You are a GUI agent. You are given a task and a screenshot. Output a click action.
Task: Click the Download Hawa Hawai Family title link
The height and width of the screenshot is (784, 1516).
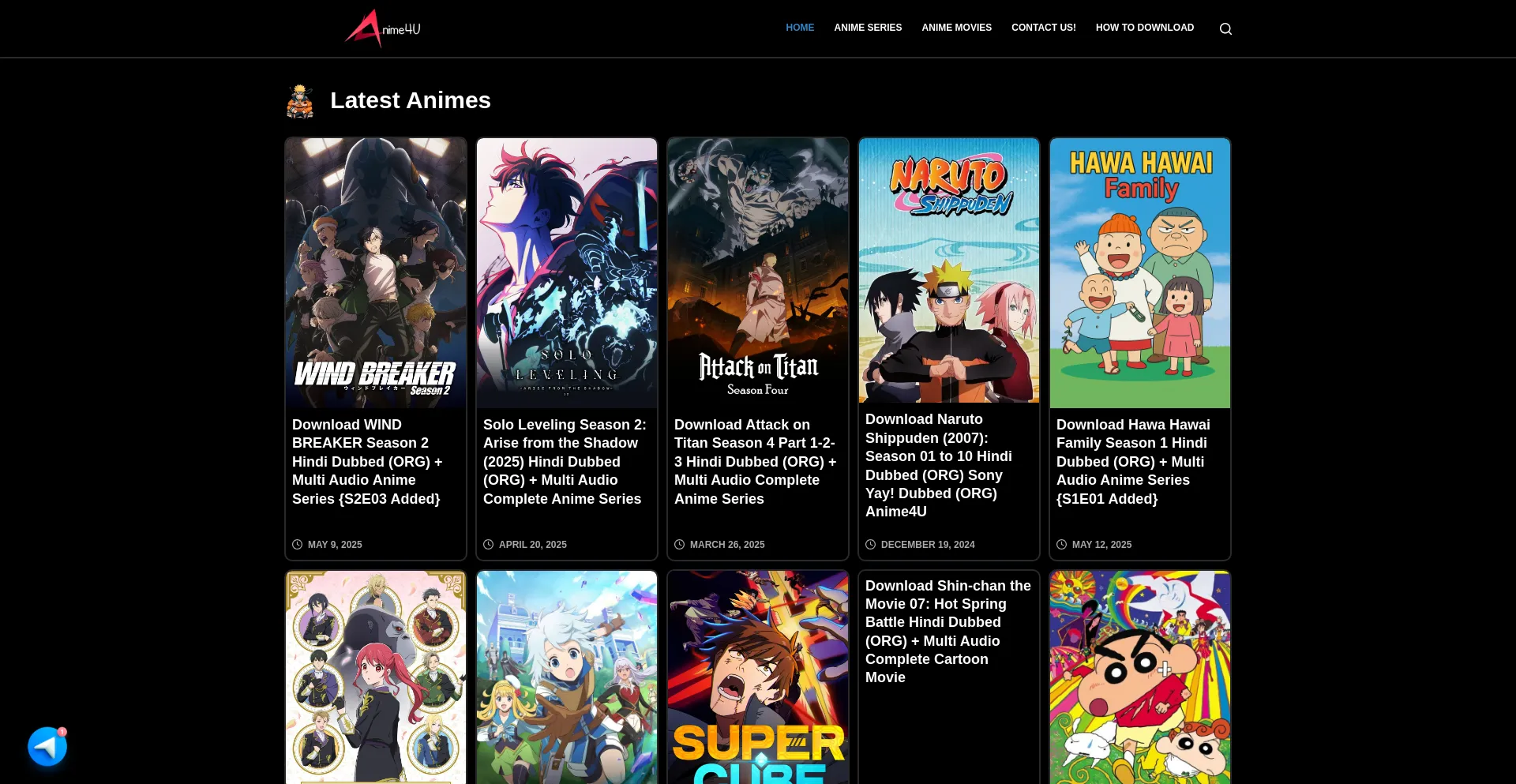[1132, 462]
